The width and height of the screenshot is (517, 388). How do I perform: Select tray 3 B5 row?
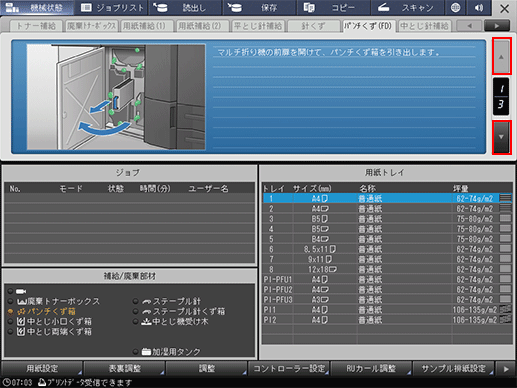[x=387, y=219]
